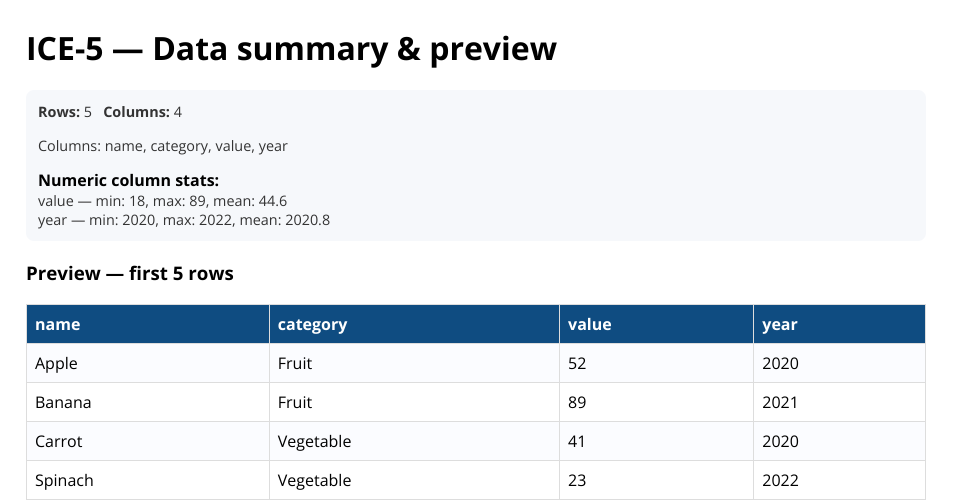Screen dimensions: 960x500
Task: Select the Banana name cell
Action: 63,402
